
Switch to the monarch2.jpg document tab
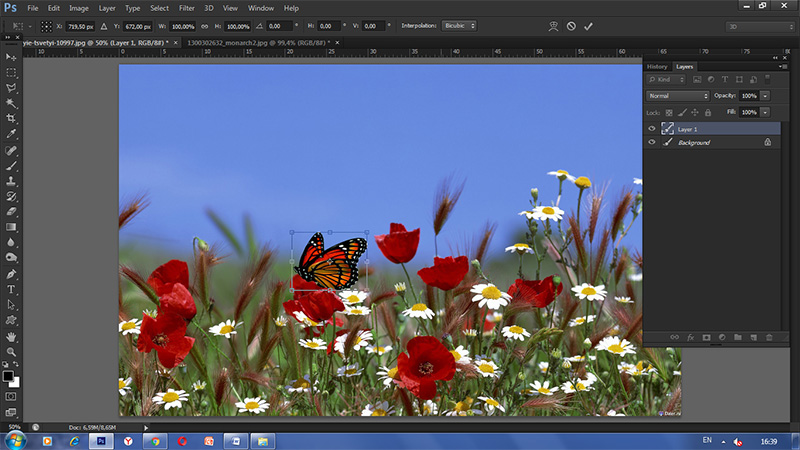pyautogui.click(x=258, y=43)
